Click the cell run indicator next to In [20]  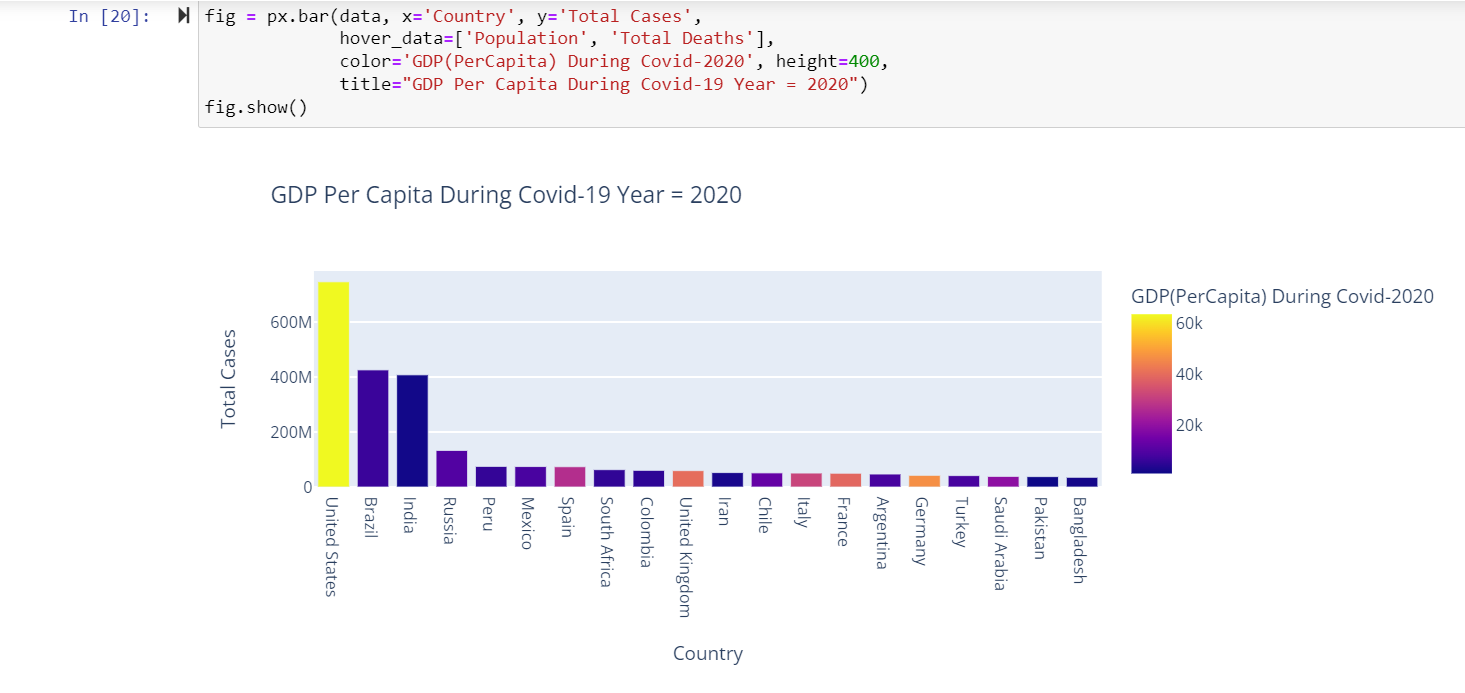(x=182, y=15)
